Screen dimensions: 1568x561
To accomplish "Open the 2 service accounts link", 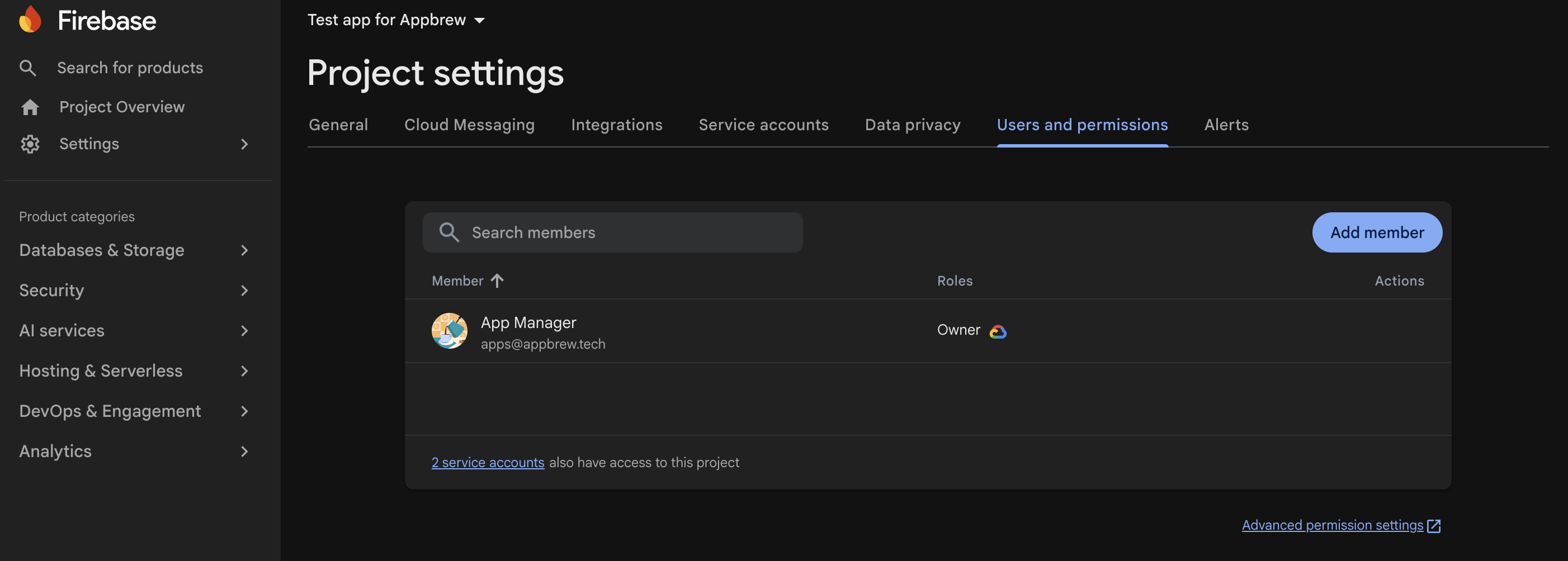I will coord(488,463).
